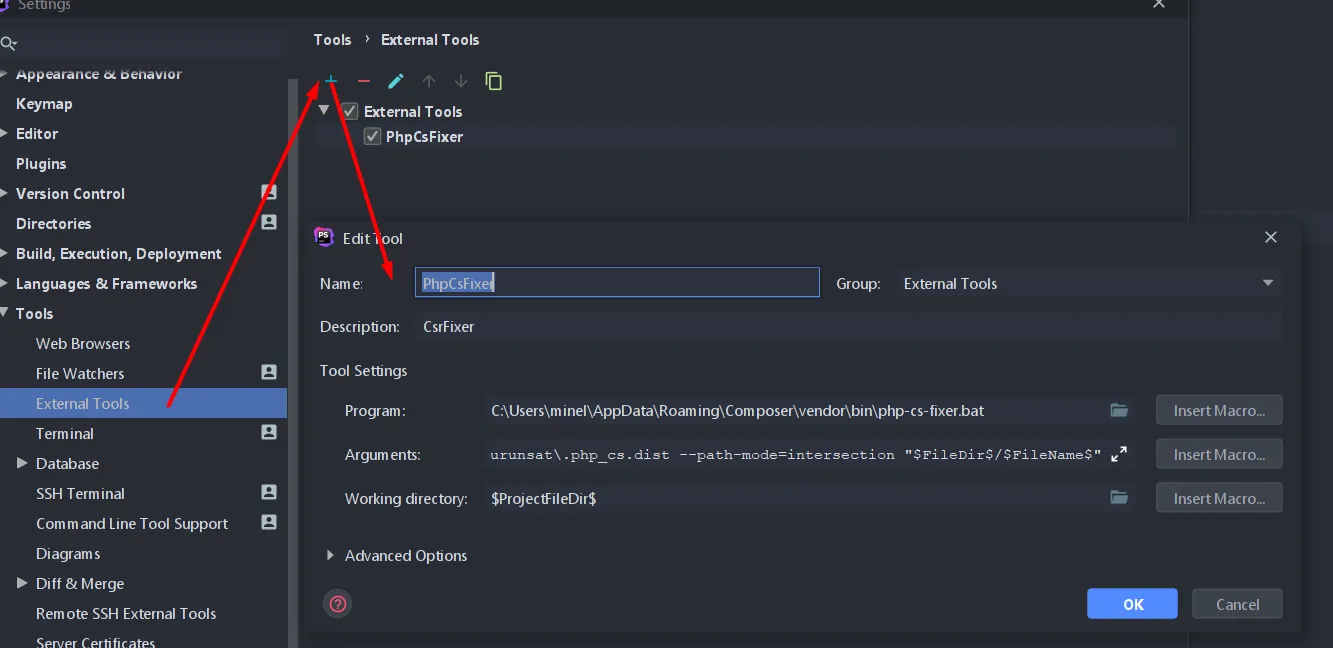Edit tool using the pencil icon

[396, 81]
